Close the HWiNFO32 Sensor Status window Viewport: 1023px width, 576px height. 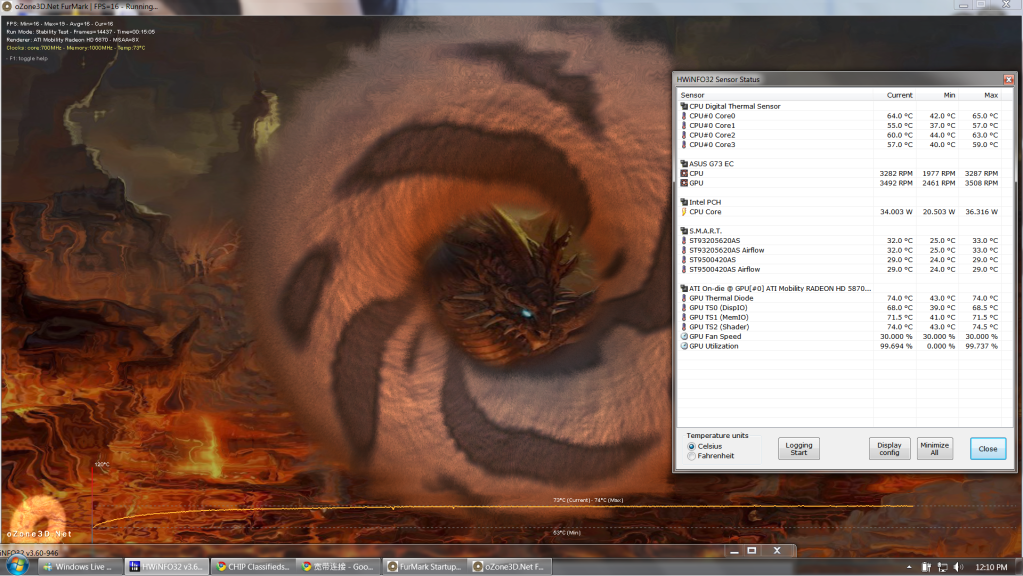tap(1008, 80)
